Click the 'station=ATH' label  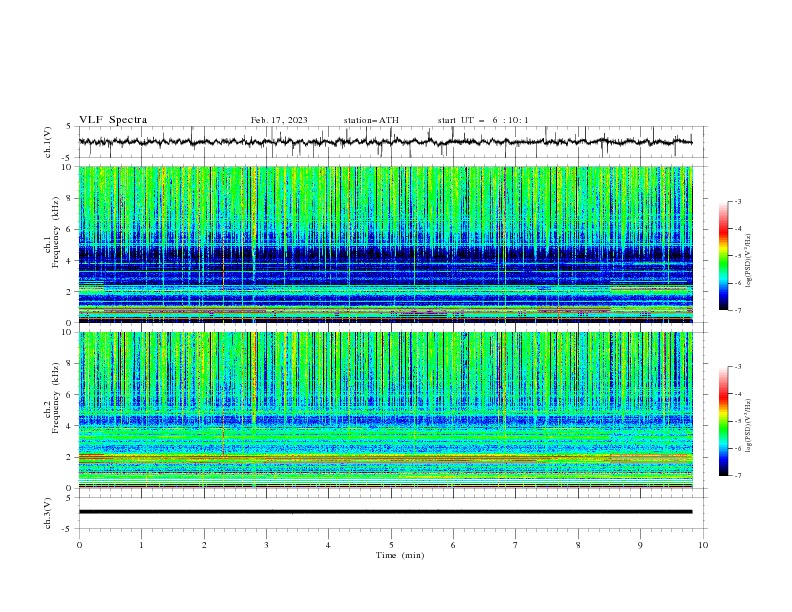tap(371, 120)
